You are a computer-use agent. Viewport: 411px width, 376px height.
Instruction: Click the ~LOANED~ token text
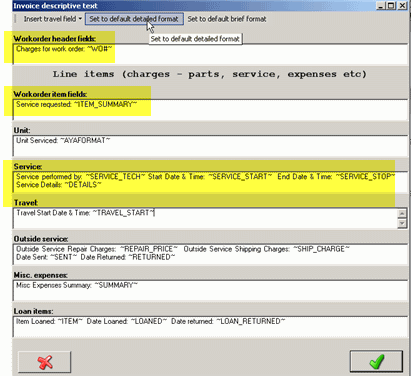(x=148, y=321)
